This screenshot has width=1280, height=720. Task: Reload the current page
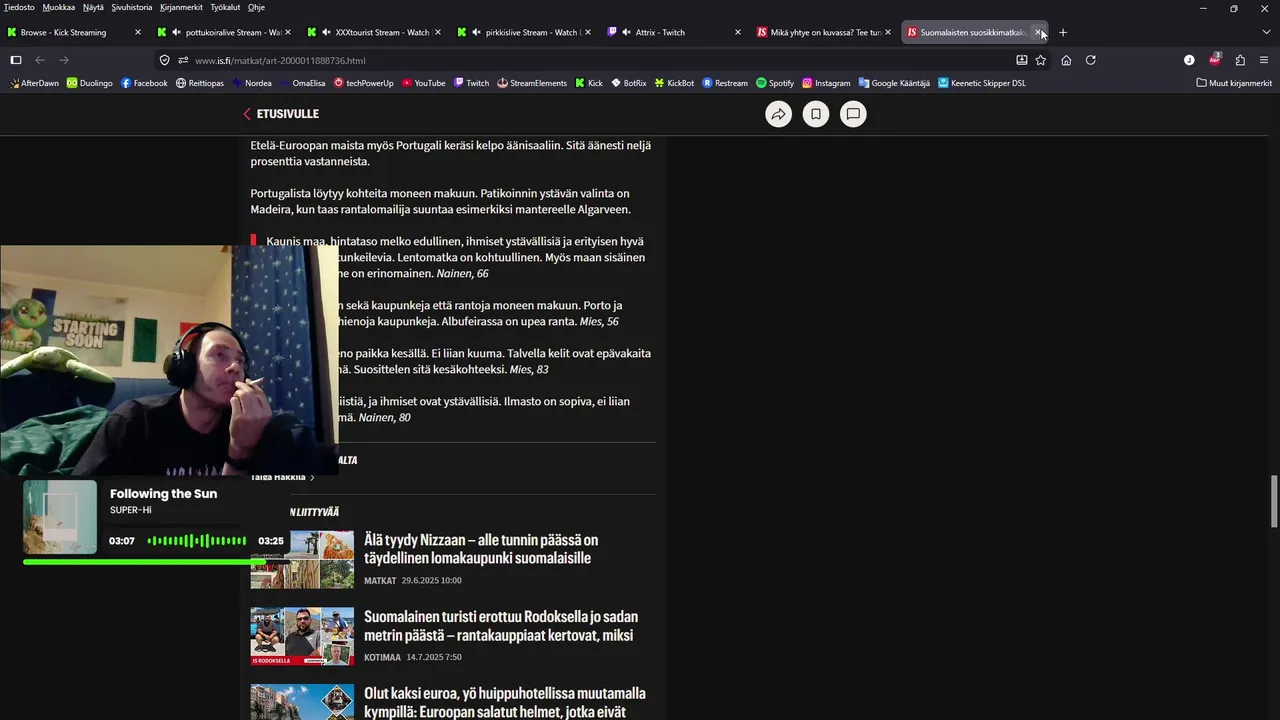[1091, 60]
